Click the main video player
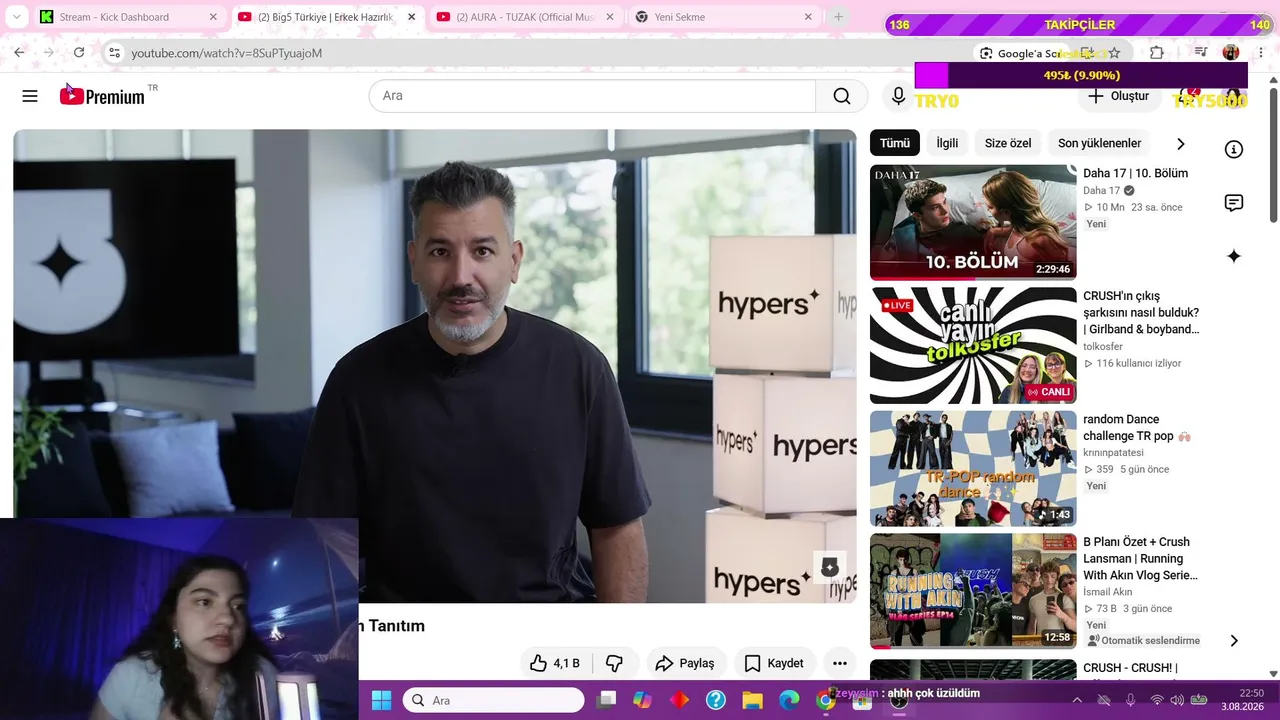Viewport: 1280px width, 720px height. 435,366
